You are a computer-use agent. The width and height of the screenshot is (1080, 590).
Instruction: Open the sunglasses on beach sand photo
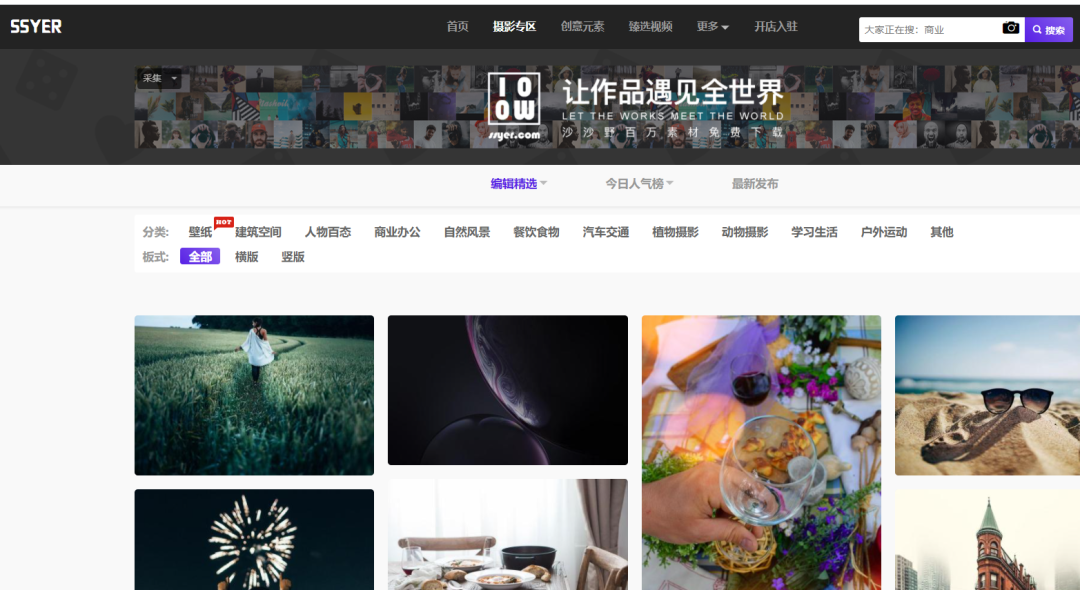tap(987, 395)
